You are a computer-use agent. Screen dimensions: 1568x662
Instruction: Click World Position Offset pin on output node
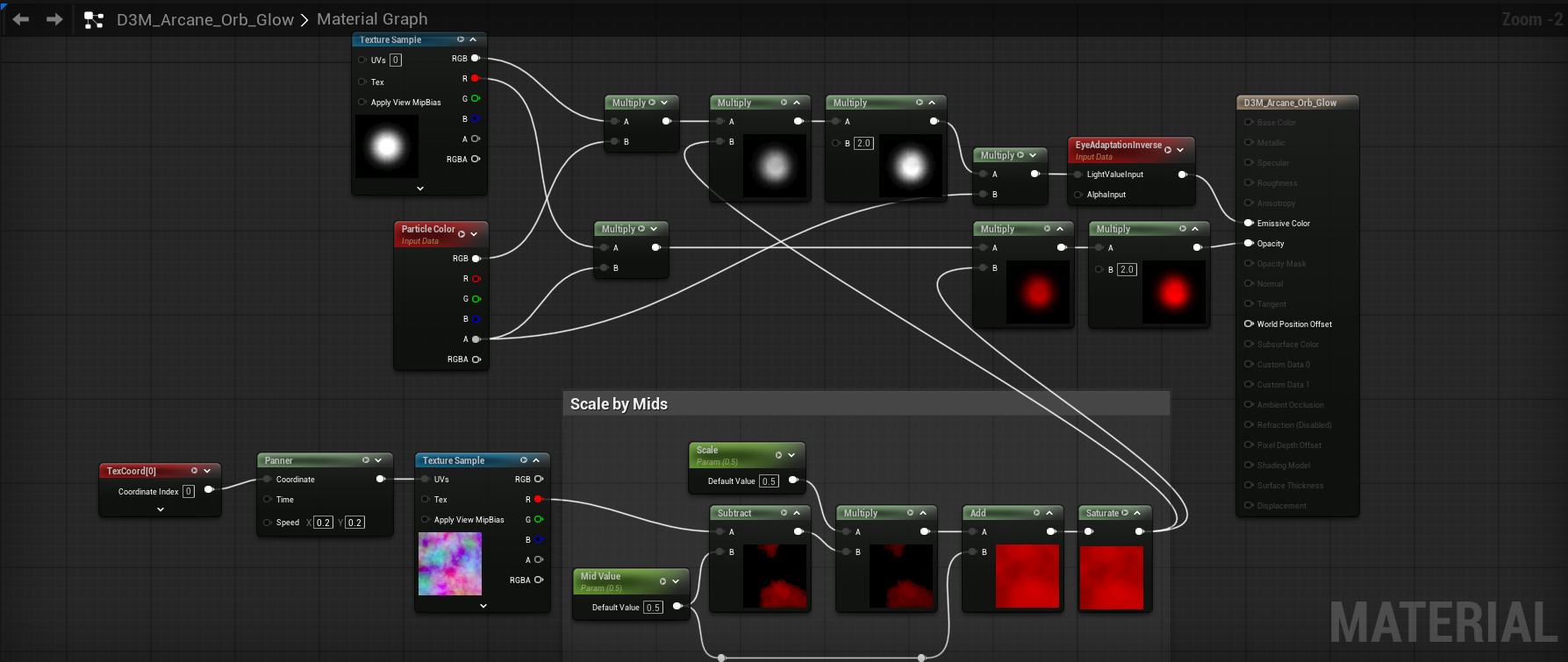point(1249,324)
